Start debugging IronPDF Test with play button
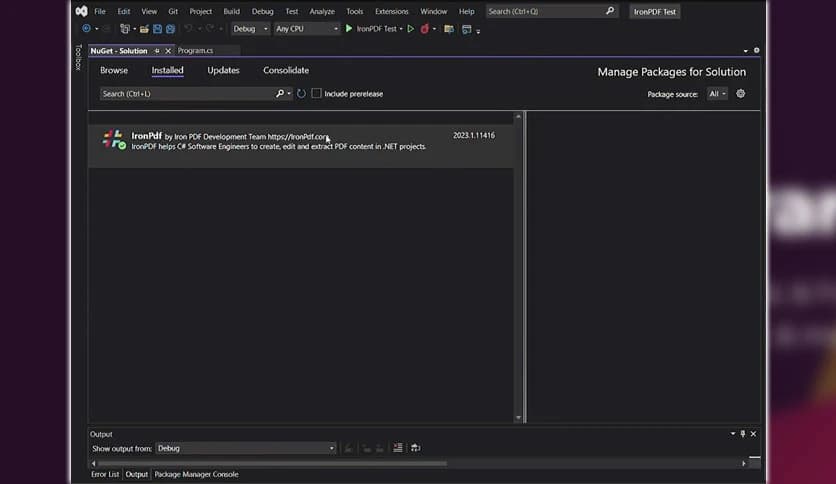836x484 pixels. pyautogui.click(x=349, y=29)
